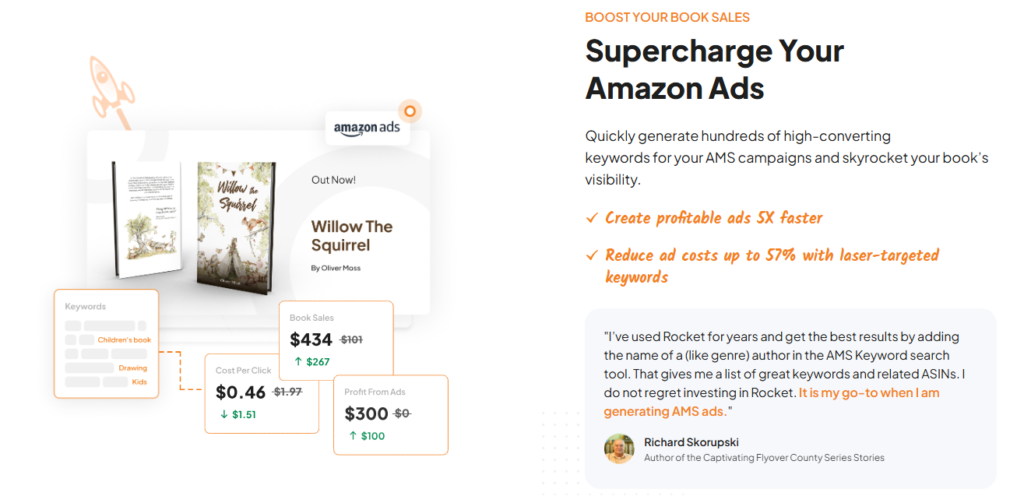
Task: Click the Book Sales $434 card
Action: pos(336,340)
